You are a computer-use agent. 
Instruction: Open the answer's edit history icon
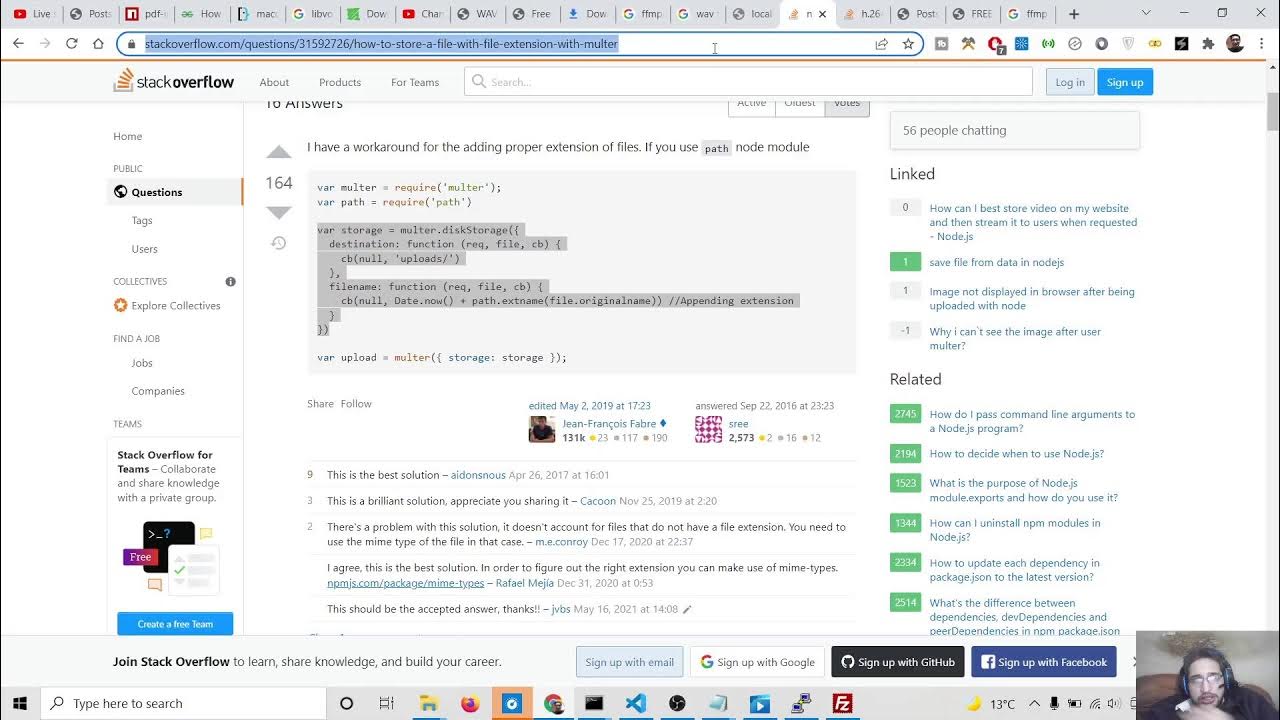click(279, 243)
